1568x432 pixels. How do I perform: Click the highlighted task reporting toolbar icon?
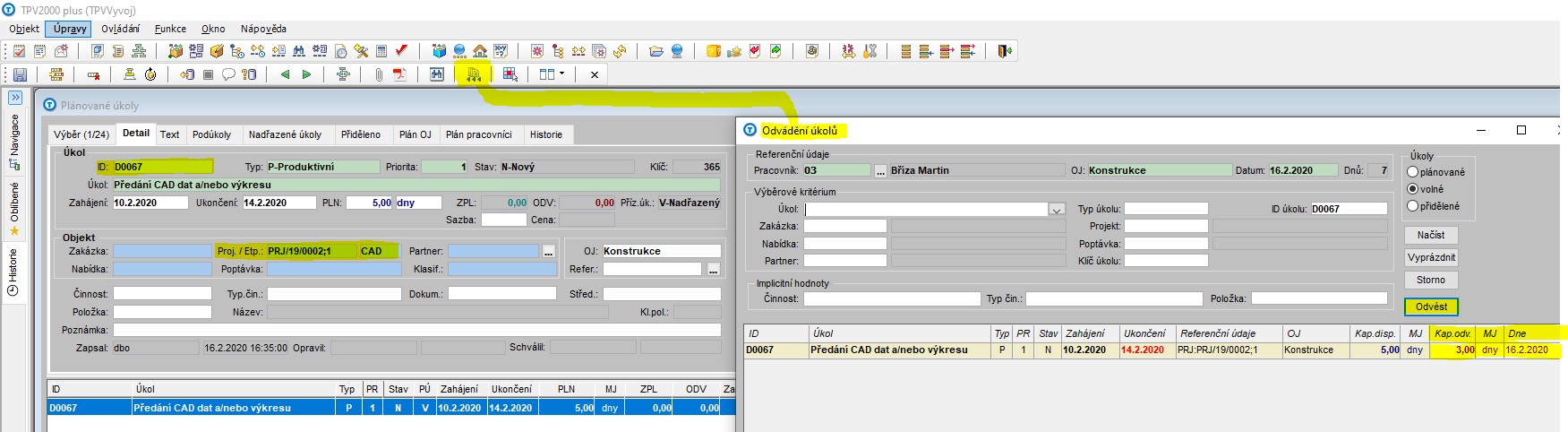coord(474,74)
